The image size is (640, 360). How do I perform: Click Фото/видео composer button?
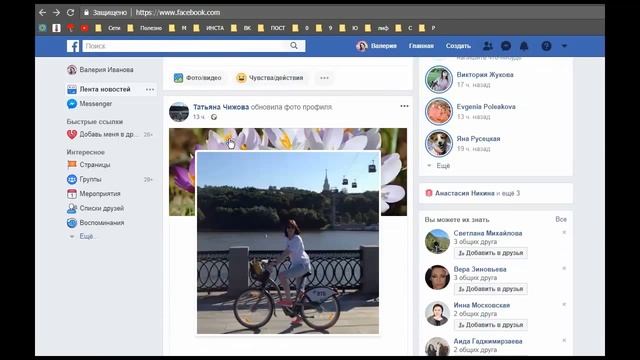pyautogui.click(x=198, y=78)
